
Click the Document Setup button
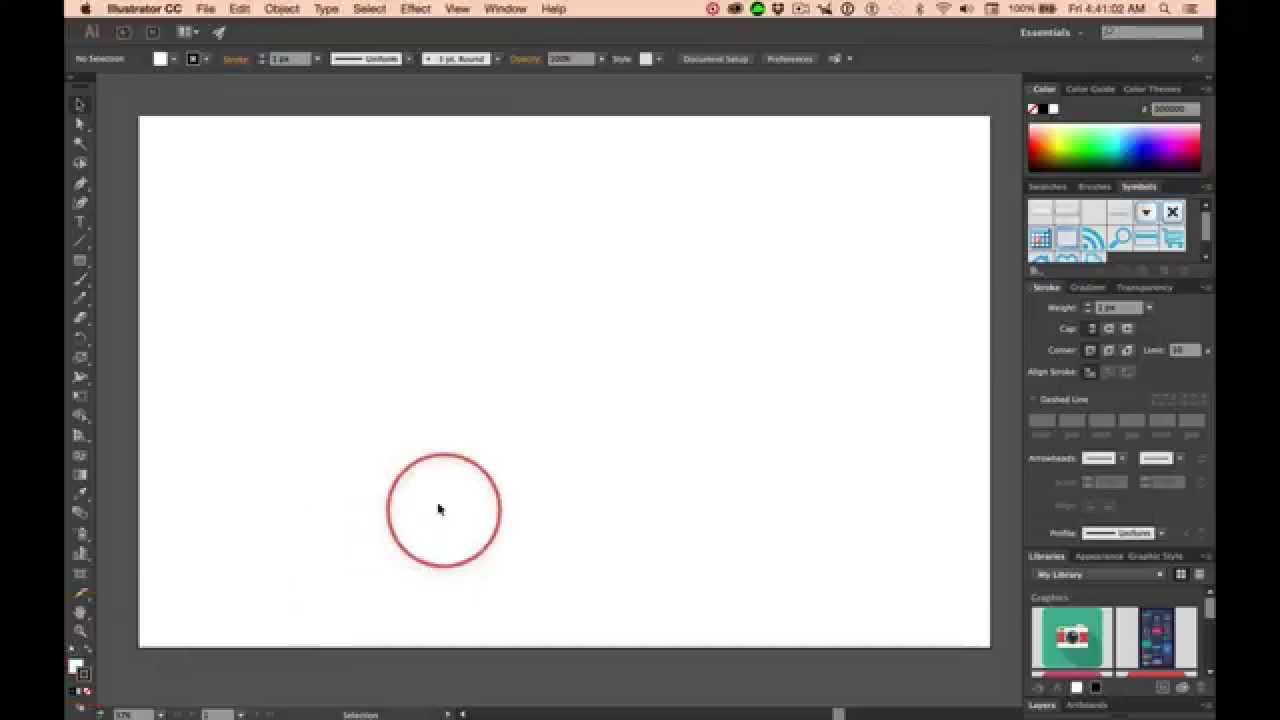coord(716,59)
